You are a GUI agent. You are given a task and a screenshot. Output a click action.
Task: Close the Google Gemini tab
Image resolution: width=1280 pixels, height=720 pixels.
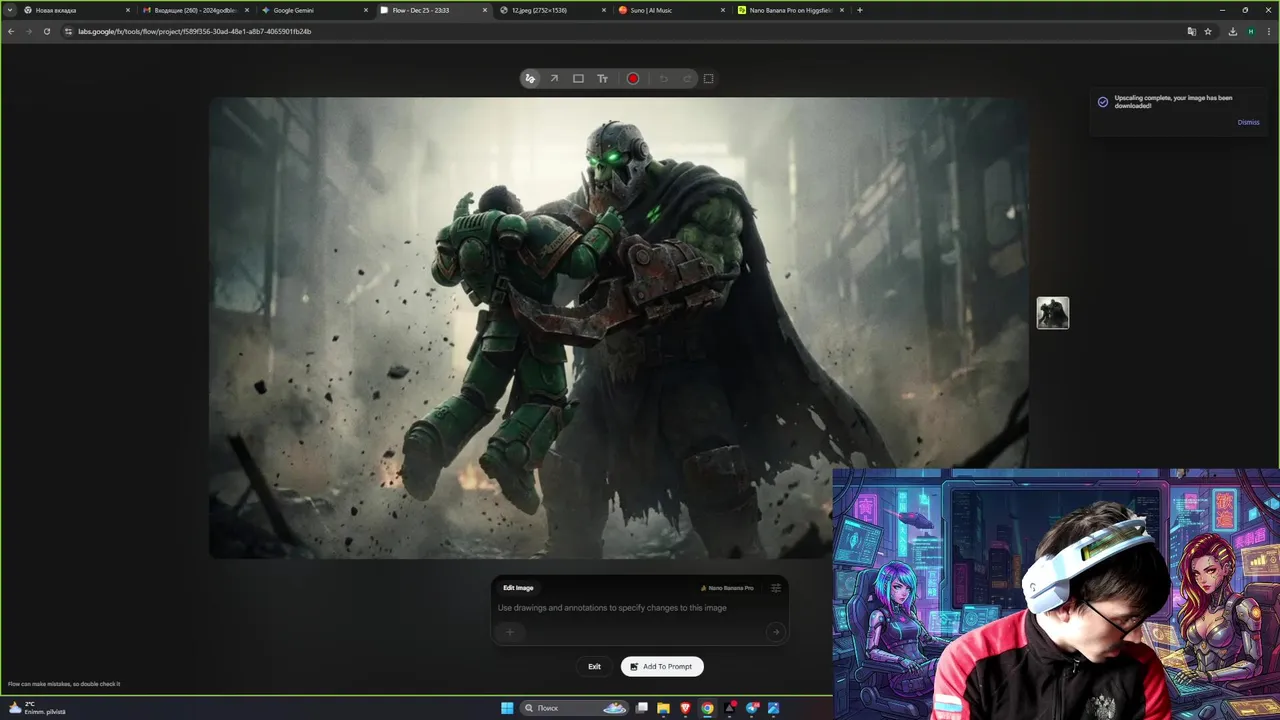(x=366, y=10)
